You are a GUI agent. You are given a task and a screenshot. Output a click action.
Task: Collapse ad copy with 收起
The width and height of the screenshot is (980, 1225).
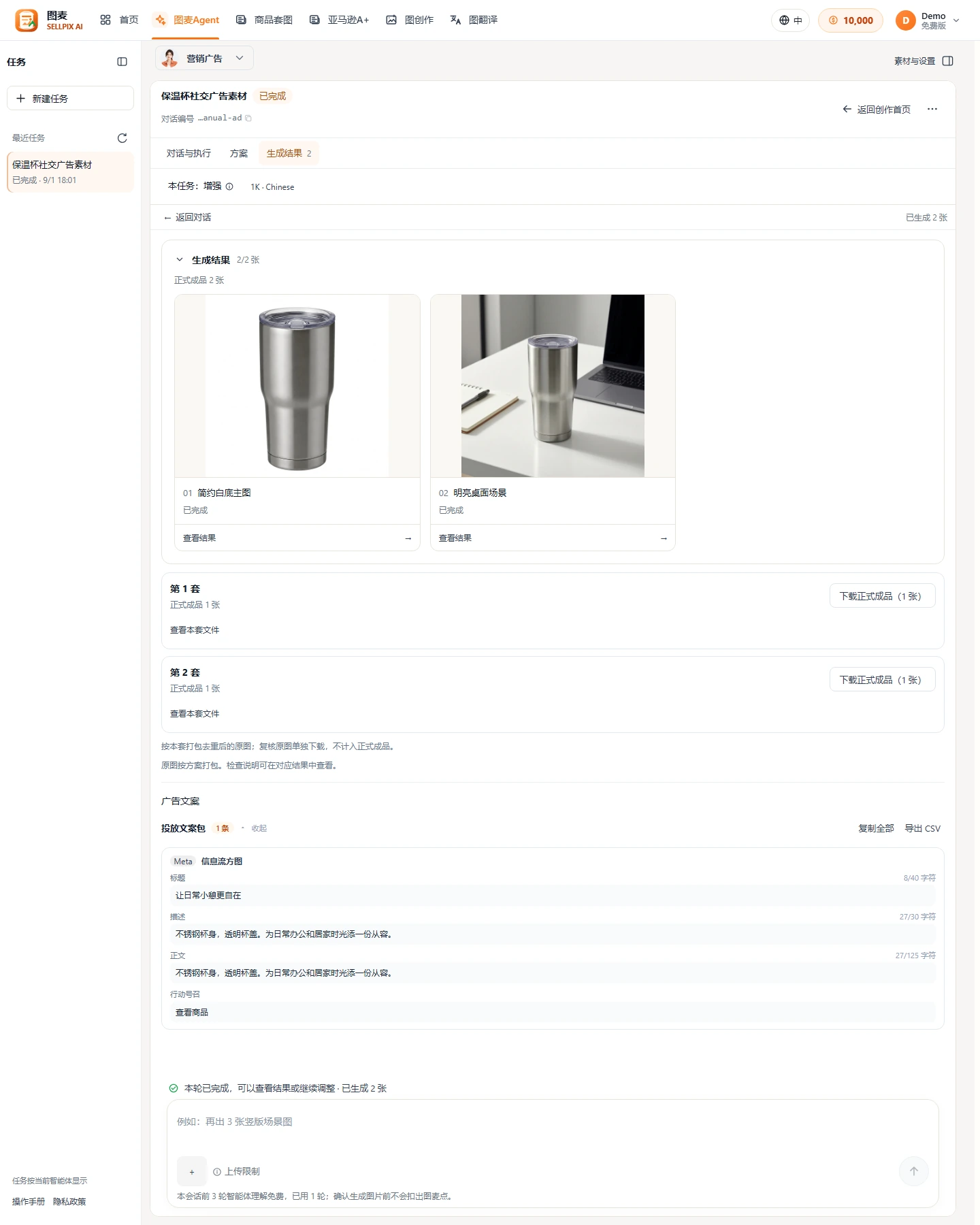click(x=259, y=828)
